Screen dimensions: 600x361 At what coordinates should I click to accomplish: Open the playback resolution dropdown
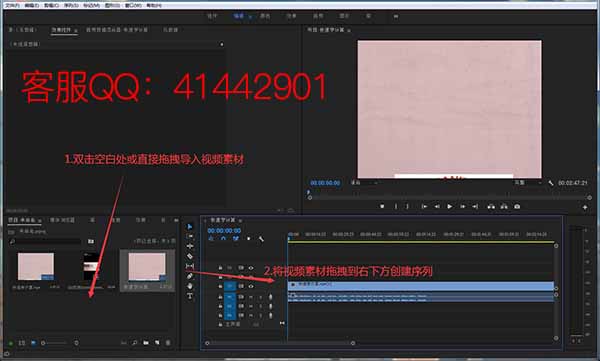[528, 183]
